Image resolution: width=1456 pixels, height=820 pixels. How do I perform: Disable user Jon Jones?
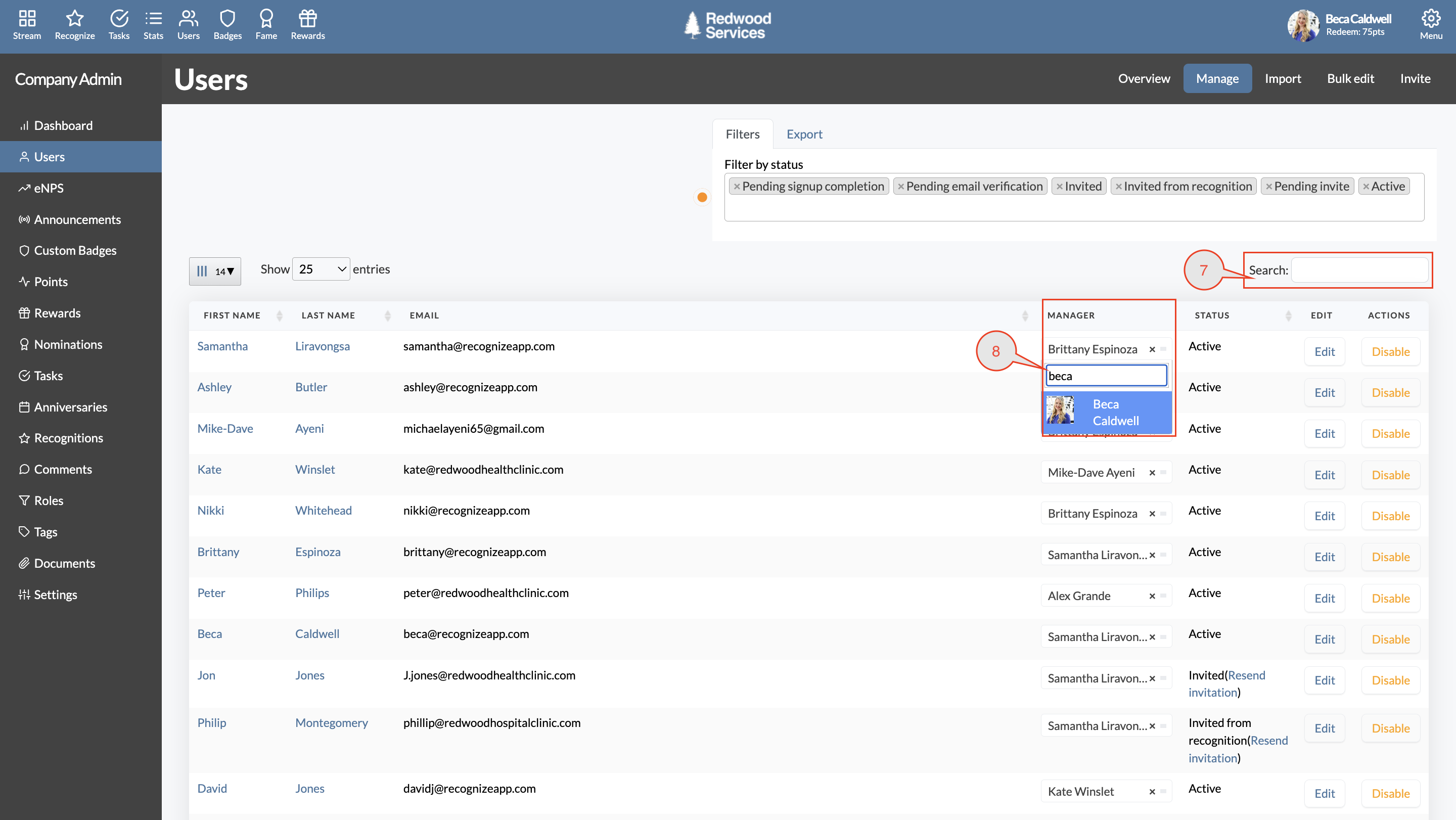[1390, 680]
